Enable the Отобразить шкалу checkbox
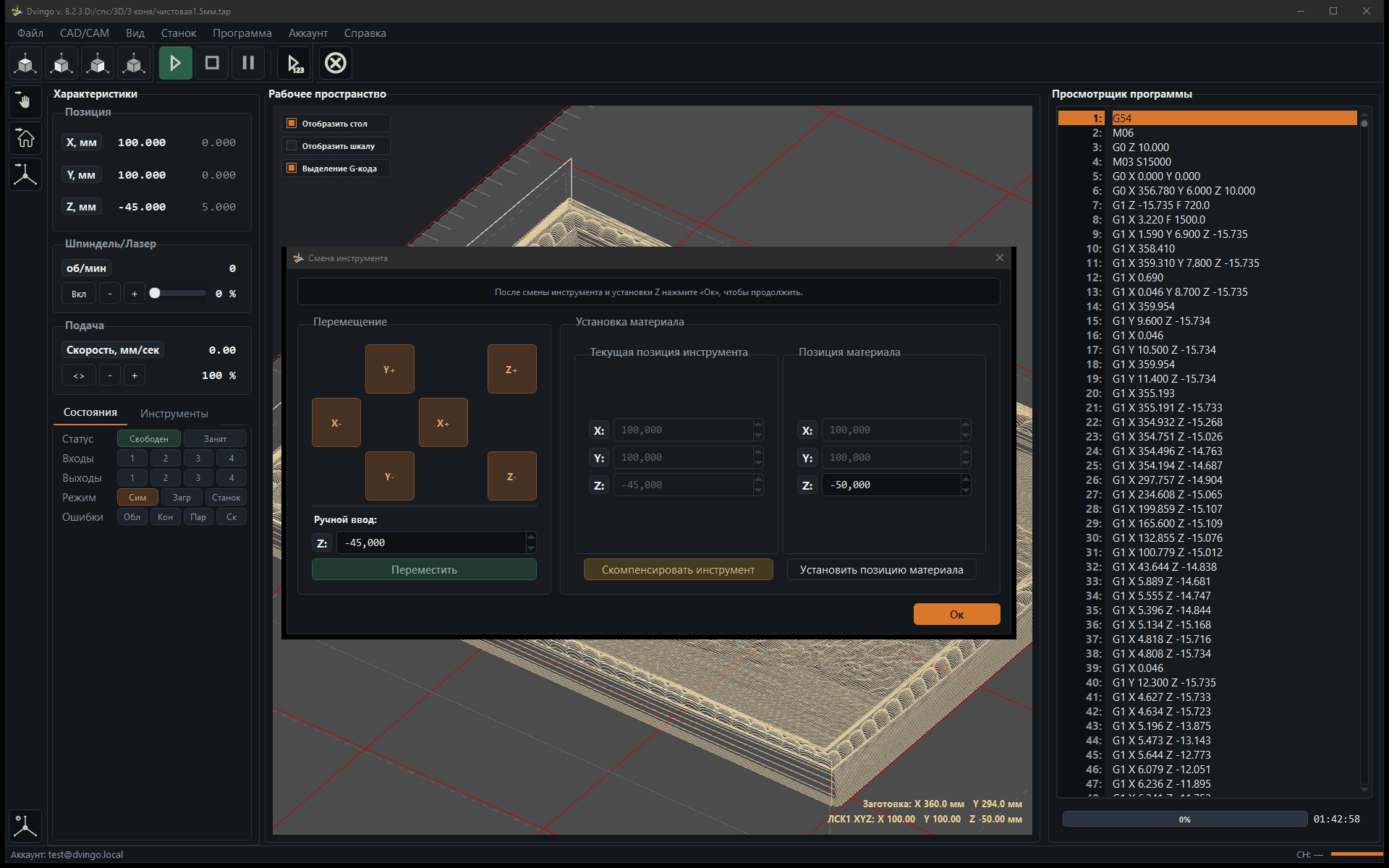The image size is (1389, 868). pyautogui.click(x=292, y=146)
